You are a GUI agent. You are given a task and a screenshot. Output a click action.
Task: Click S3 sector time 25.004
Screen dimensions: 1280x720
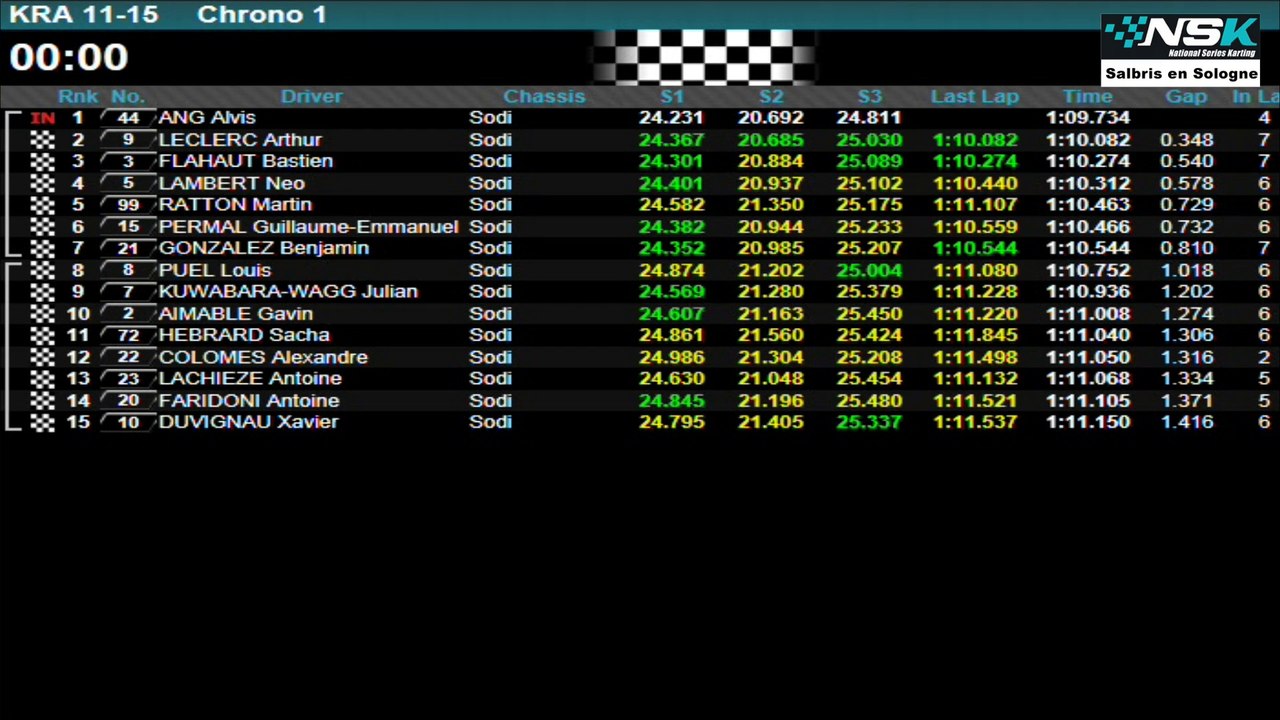coord(869,270)
